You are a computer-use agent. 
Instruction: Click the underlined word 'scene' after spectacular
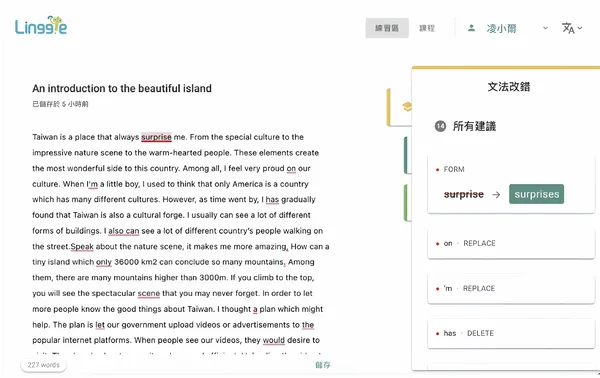pyautogui.click(x=148, y=293)
